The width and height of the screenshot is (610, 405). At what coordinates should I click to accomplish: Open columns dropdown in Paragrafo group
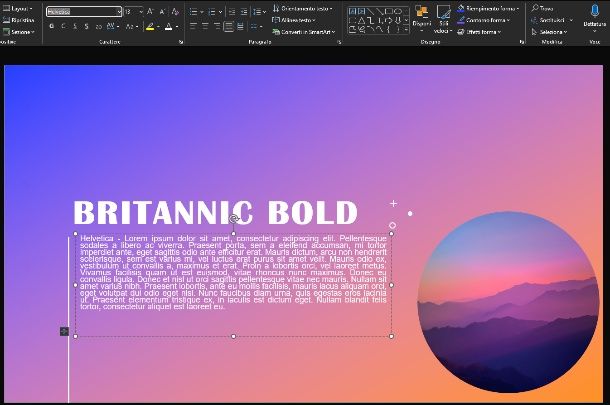tap(256, 26)
